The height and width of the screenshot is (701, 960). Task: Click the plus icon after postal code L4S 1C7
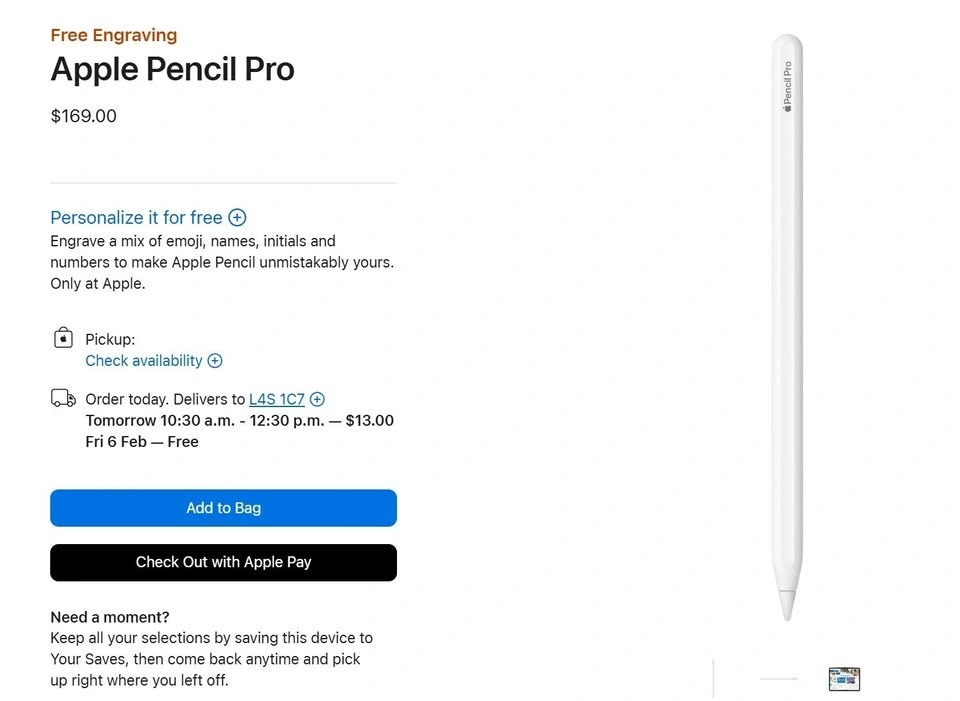[317, 399]
